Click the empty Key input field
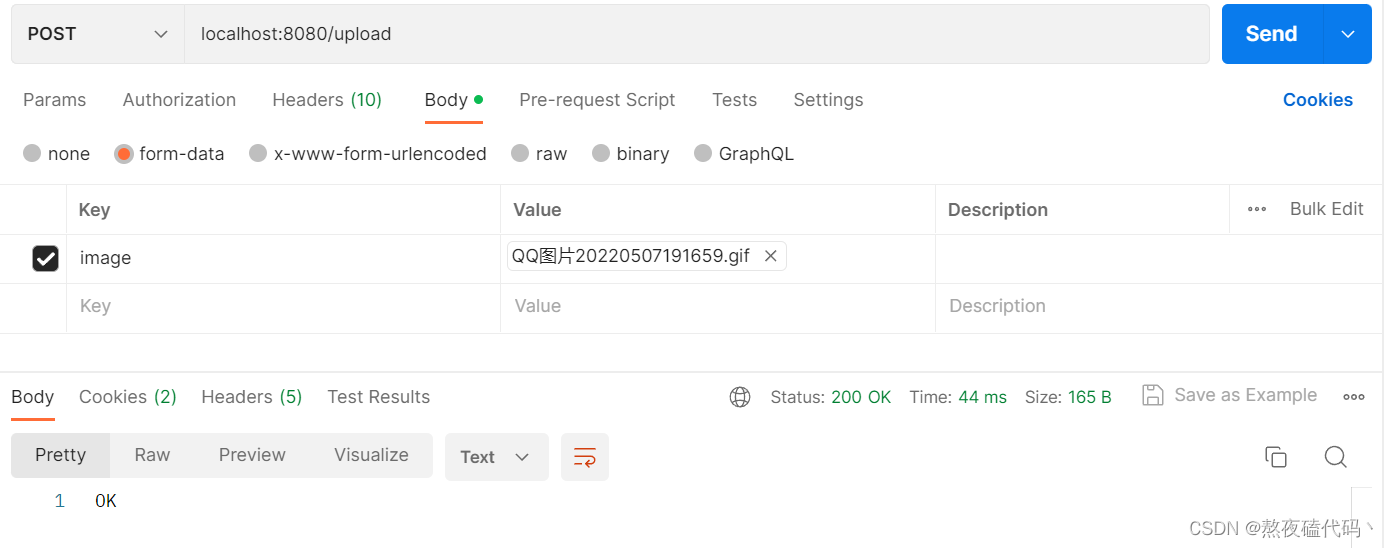Viewport: 1388px width, 548px height. click(283, 307)
